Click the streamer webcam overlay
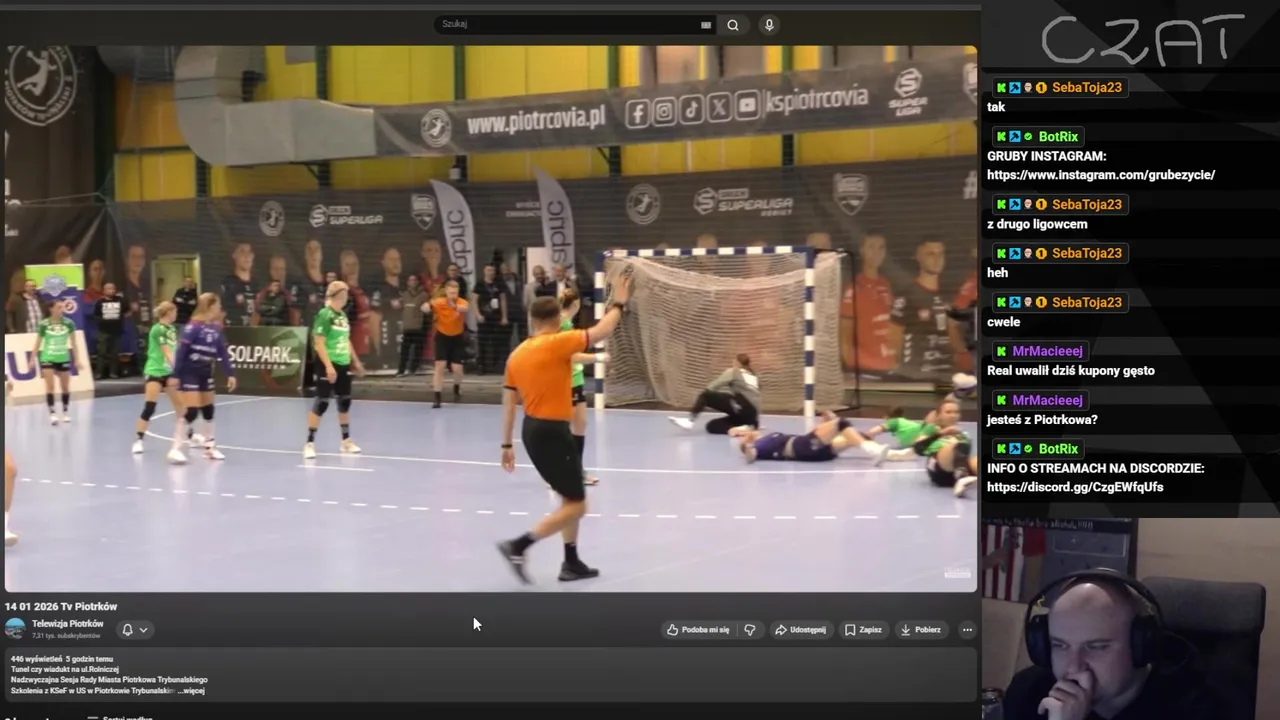The image size is (1280, 720). tap(1130, 618)
